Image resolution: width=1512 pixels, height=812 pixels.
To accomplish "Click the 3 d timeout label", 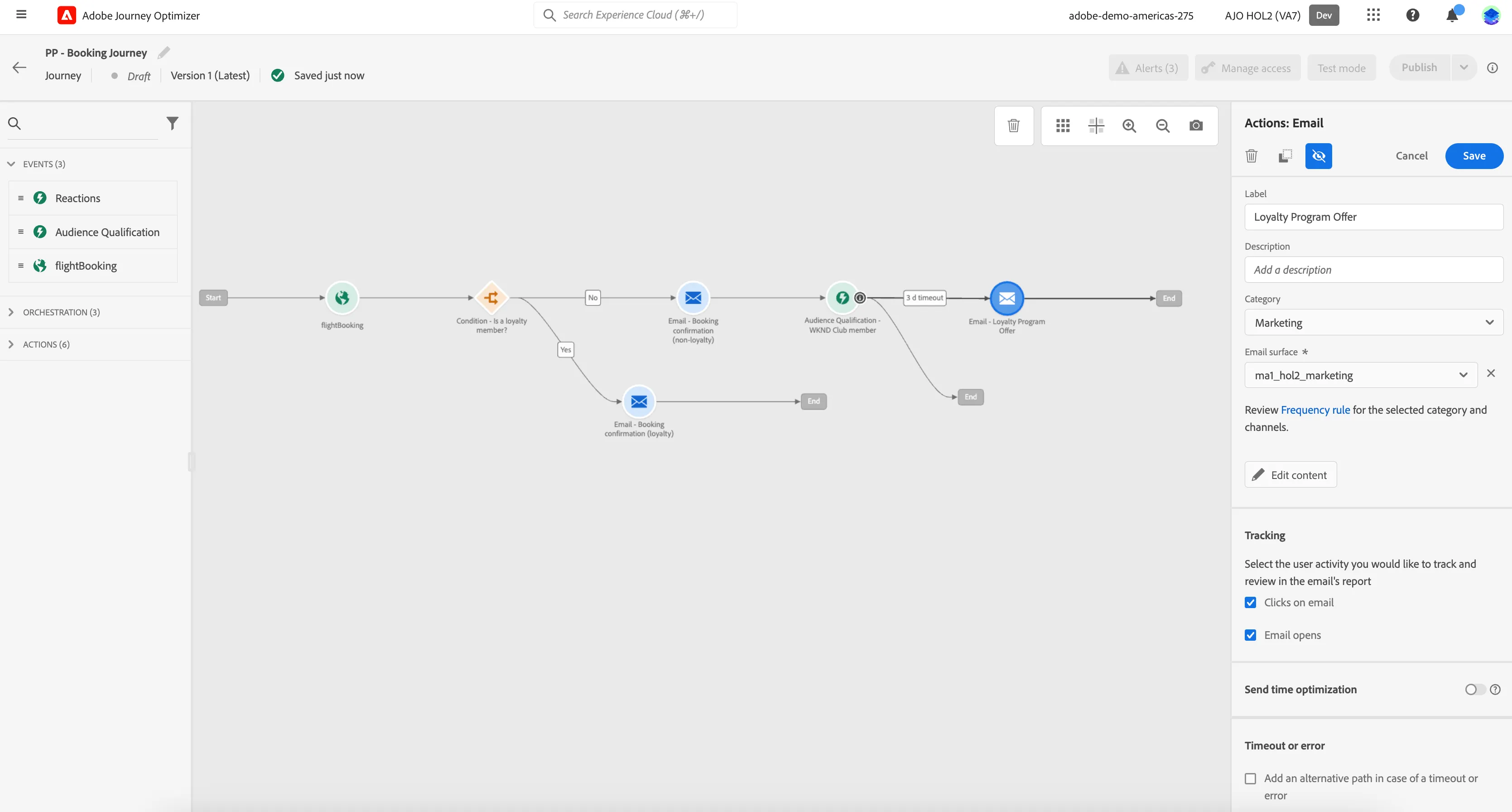I will 925,298.
